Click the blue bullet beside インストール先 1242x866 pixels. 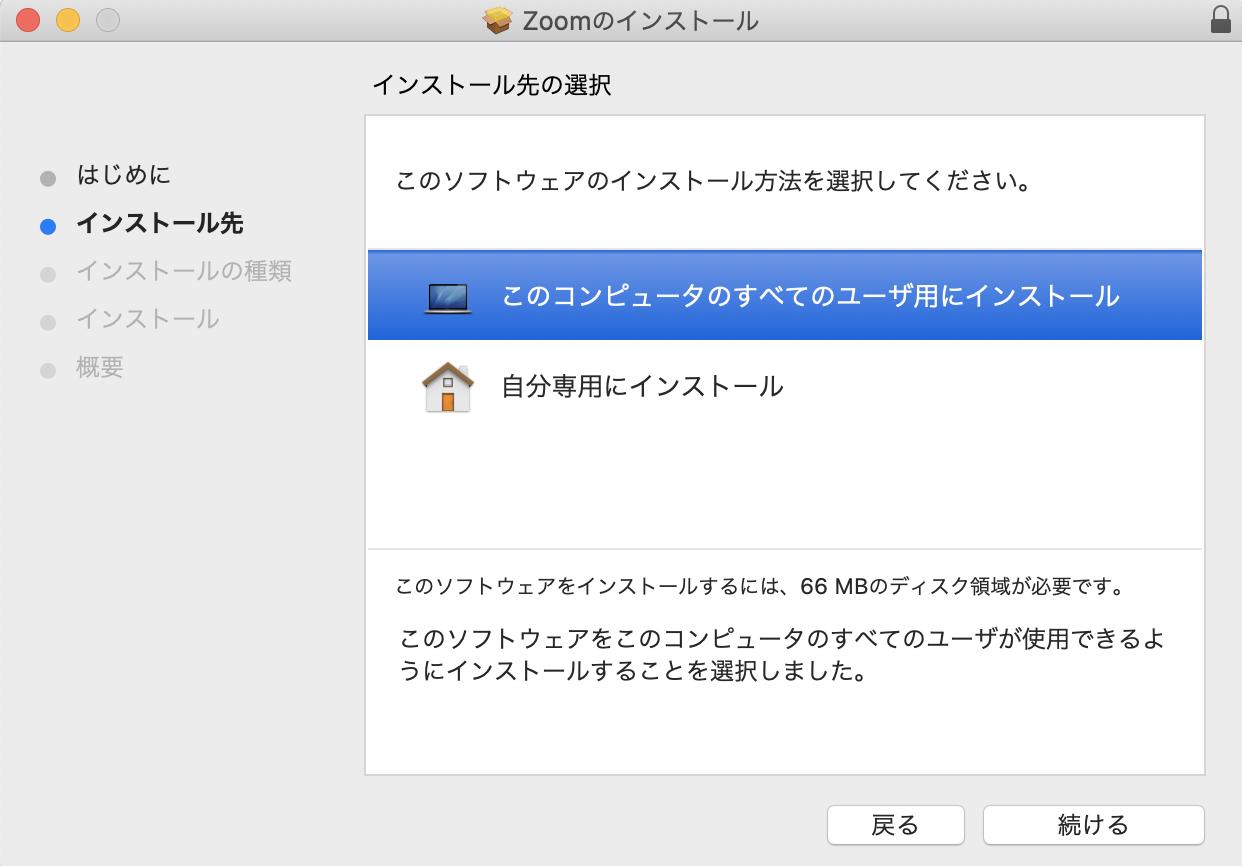pyautogui.click(x=48, y=226)
